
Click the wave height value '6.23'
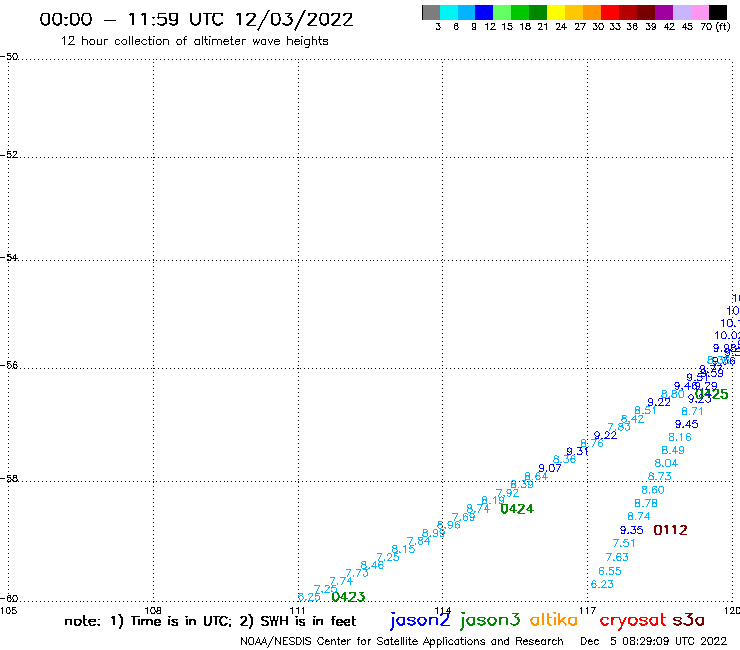[x=602, y=584]
